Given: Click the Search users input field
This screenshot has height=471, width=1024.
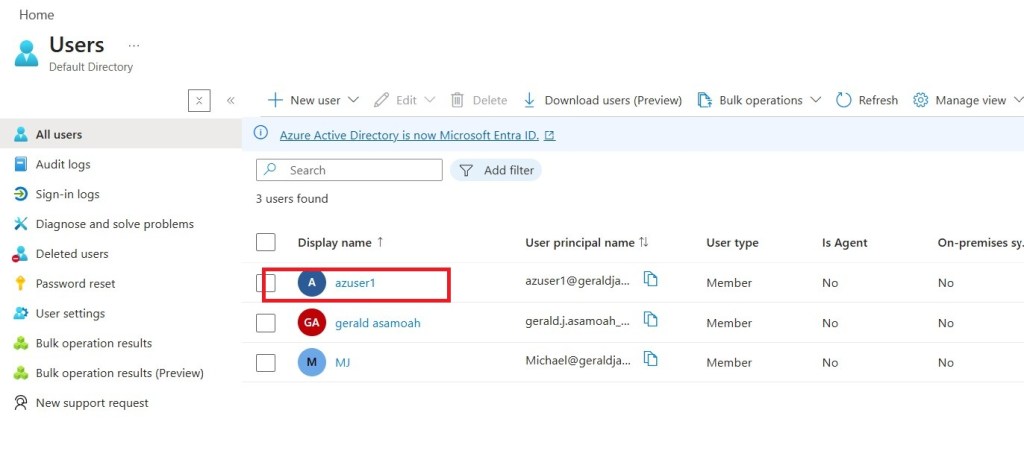Looking at the screenshot, I should 360,170.
